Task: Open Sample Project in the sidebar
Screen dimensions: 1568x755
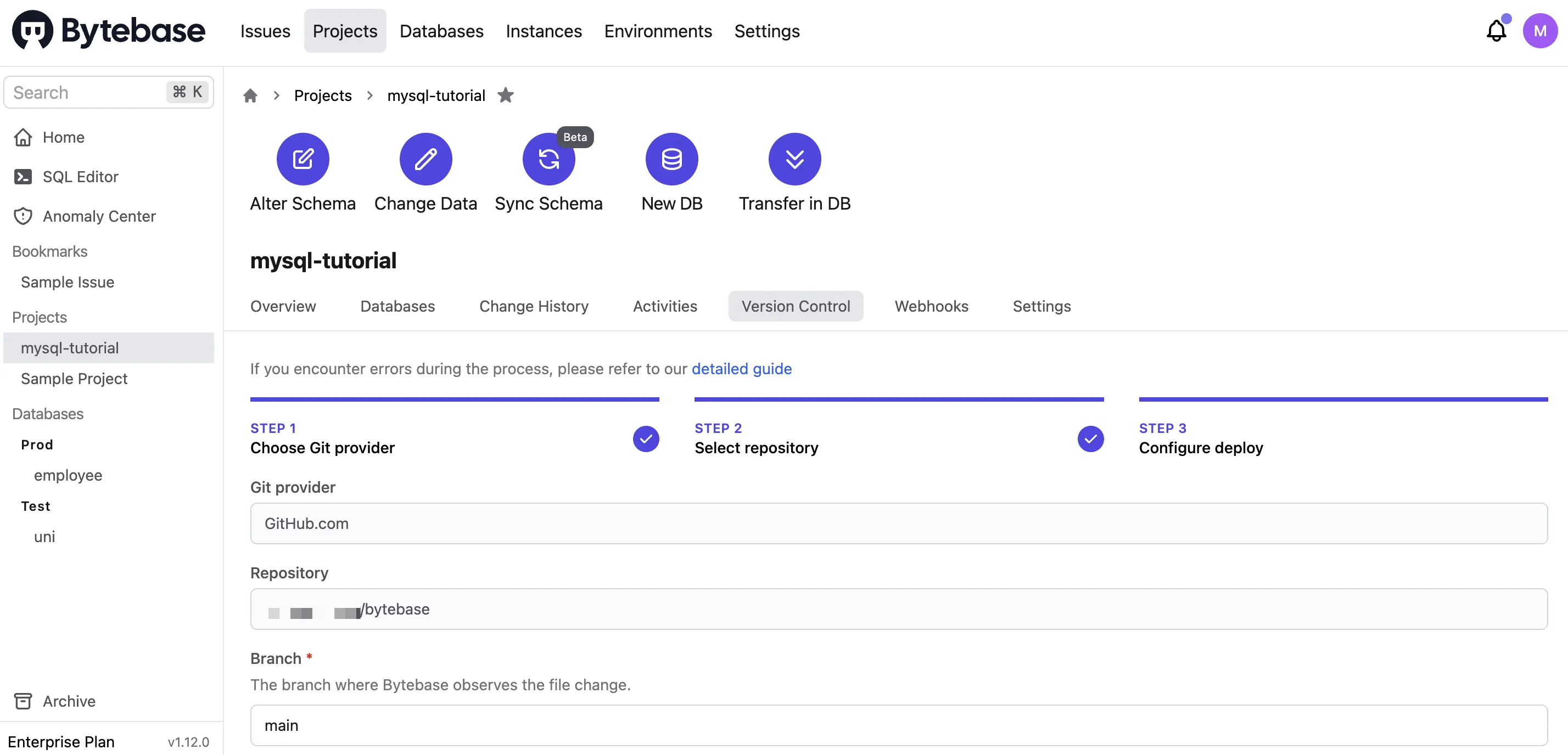Action: pyautogui.click(x=74, y=379)
